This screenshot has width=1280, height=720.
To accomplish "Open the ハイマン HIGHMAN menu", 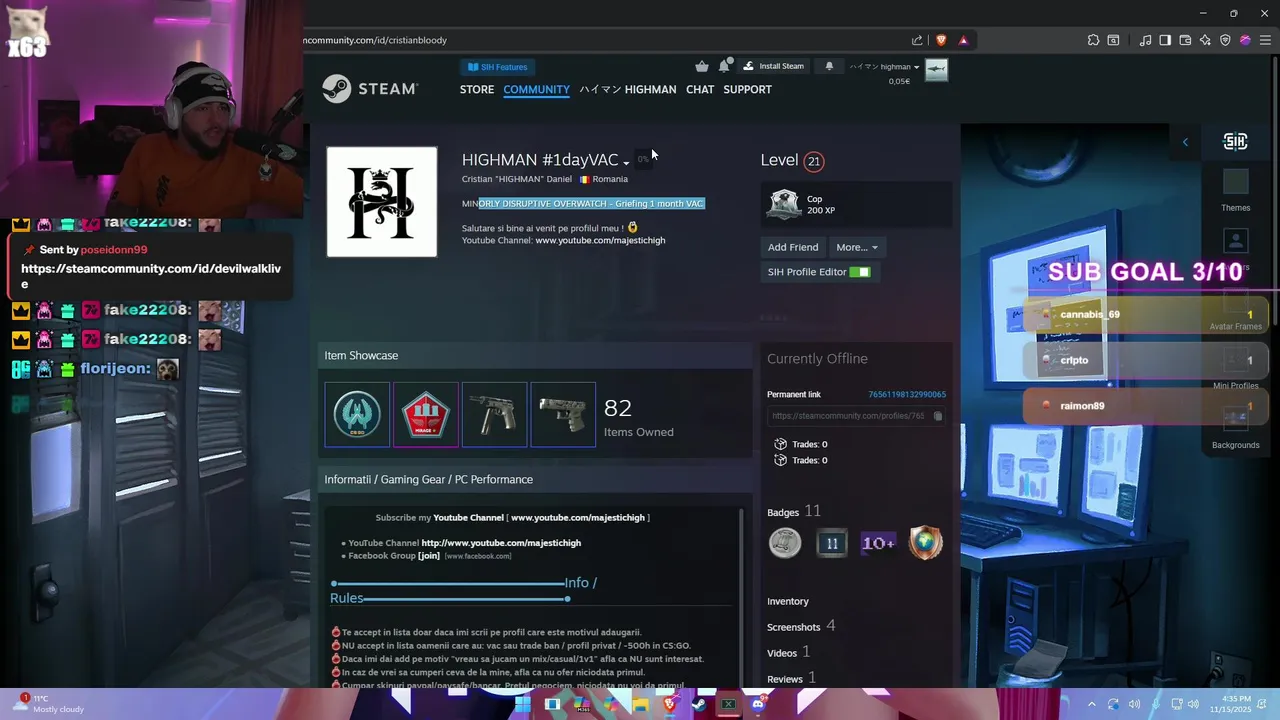I will [x=628, y=89].
